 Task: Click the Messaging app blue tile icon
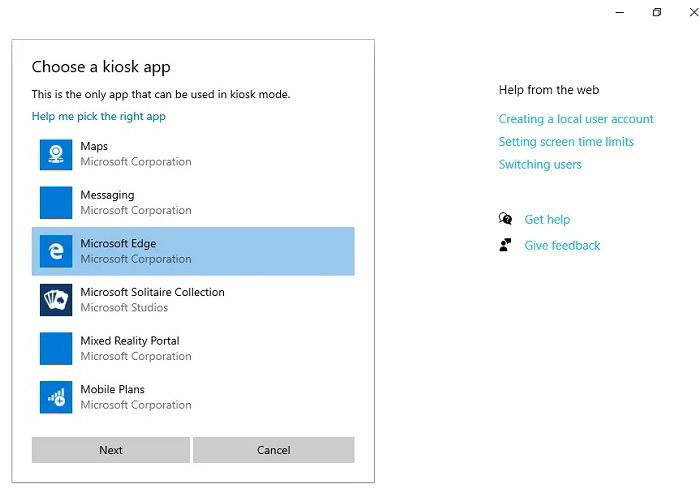(x=56, y=203)
